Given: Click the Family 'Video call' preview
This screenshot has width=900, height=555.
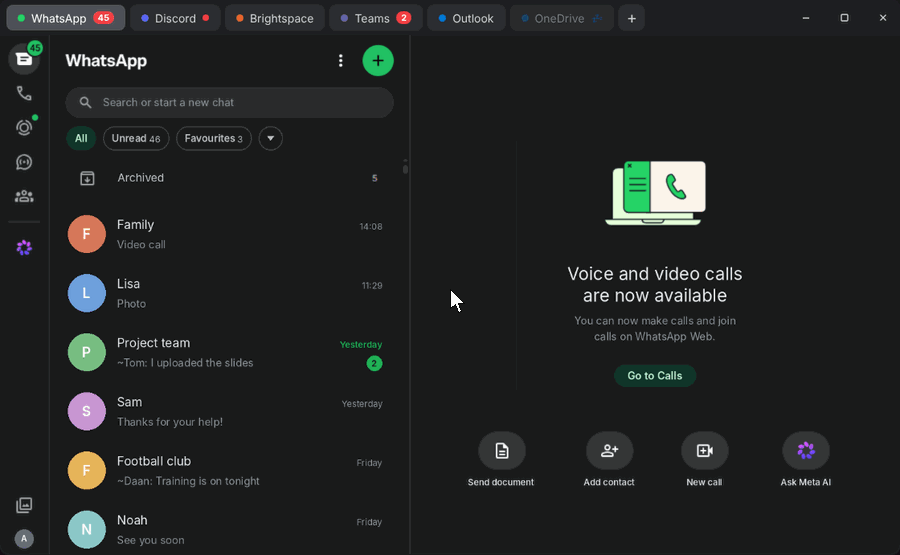Looking at the screenshot, I should [141, 244].
